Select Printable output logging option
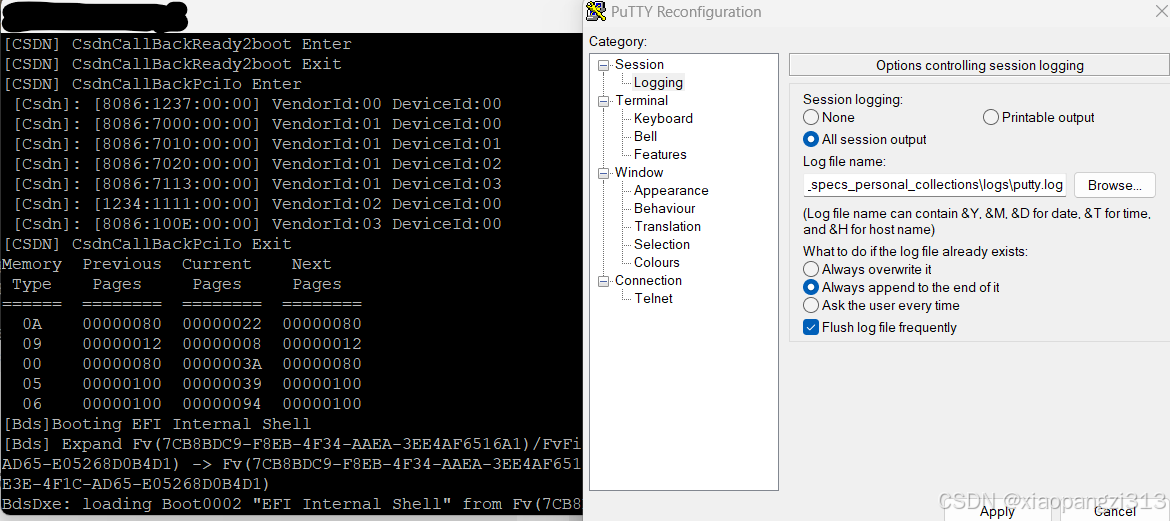1170x521 pixels. click(x=1039, y=117)
